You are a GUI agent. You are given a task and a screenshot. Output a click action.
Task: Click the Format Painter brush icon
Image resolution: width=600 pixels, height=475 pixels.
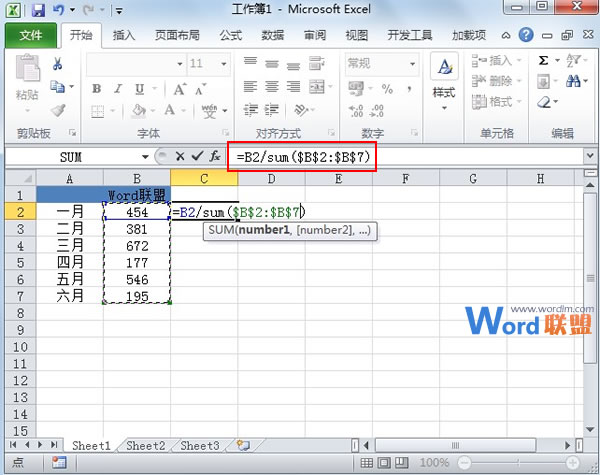(x=58, y=110)
